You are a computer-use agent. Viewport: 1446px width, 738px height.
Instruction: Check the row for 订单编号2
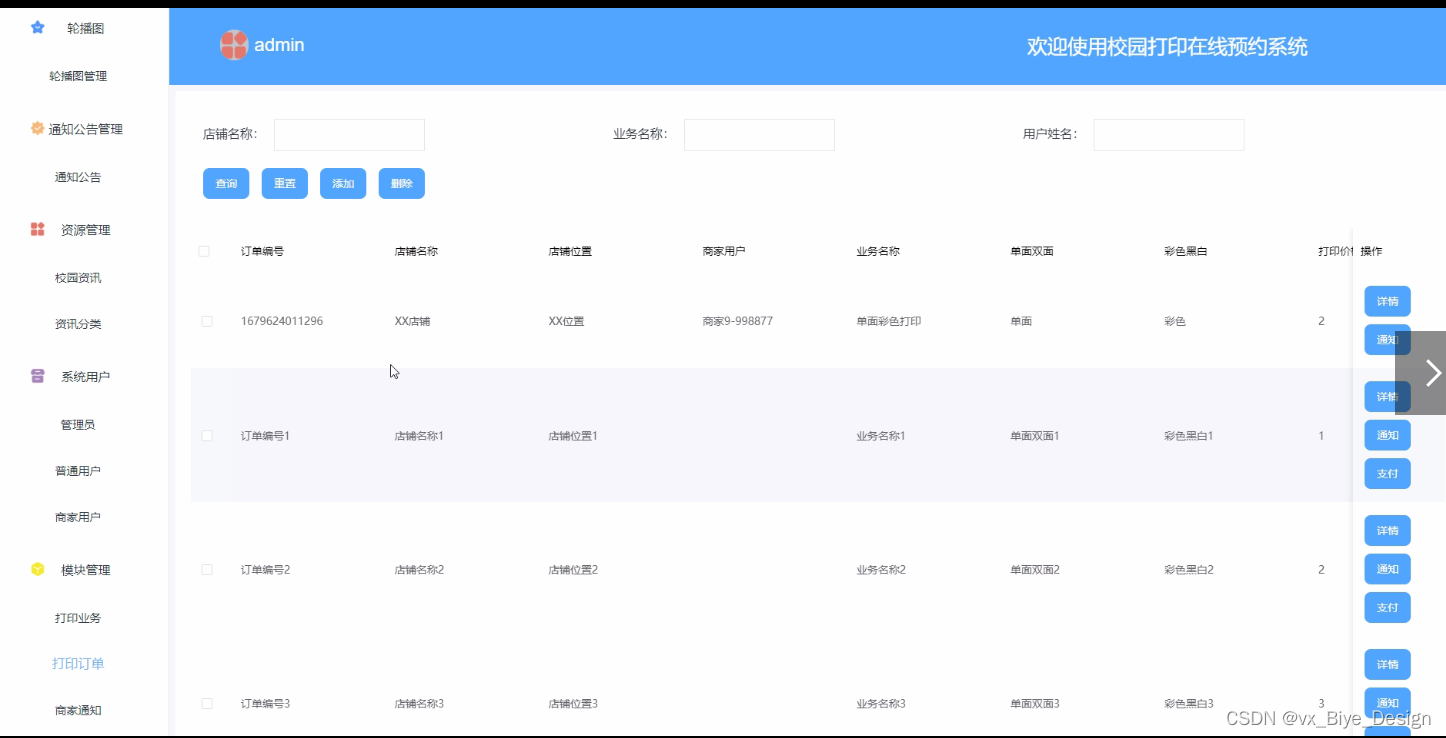coord(207,569)
